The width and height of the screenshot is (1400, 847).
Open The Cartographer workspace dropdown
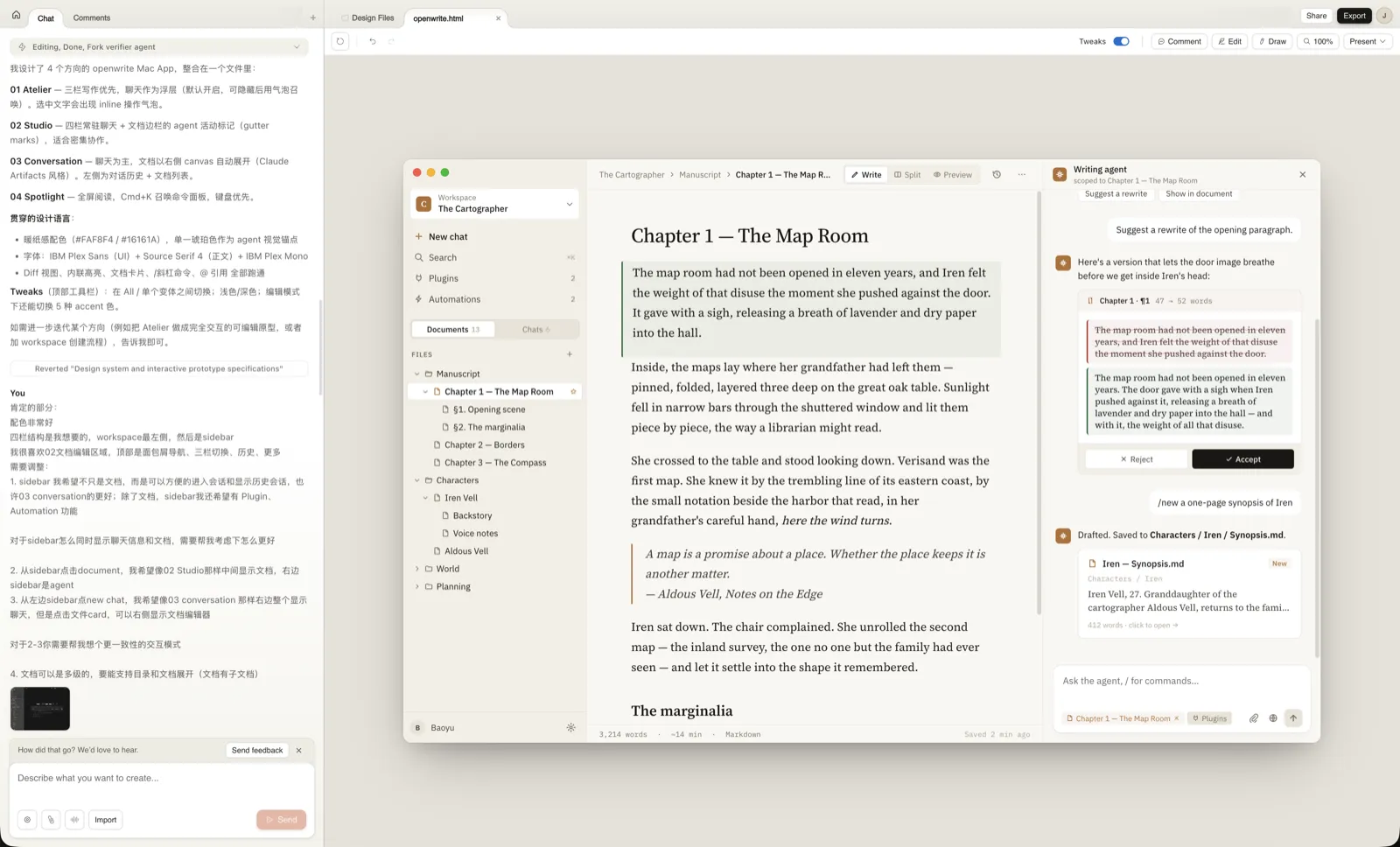pyautogui.click(x=495, y=204)
